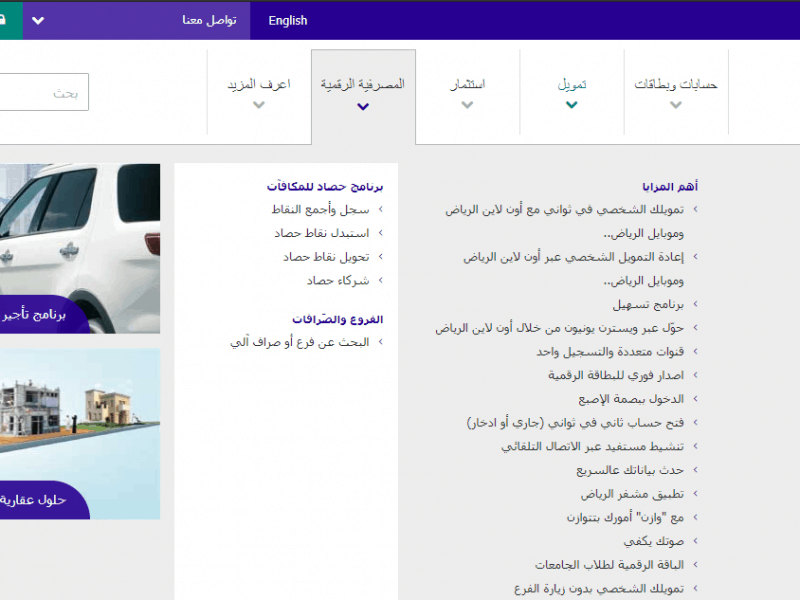Image resolution: width=800 pixels, height=600 pixels.
Task: Go to تحويل نقاط حصاد
Action: [x=326, y=257]
